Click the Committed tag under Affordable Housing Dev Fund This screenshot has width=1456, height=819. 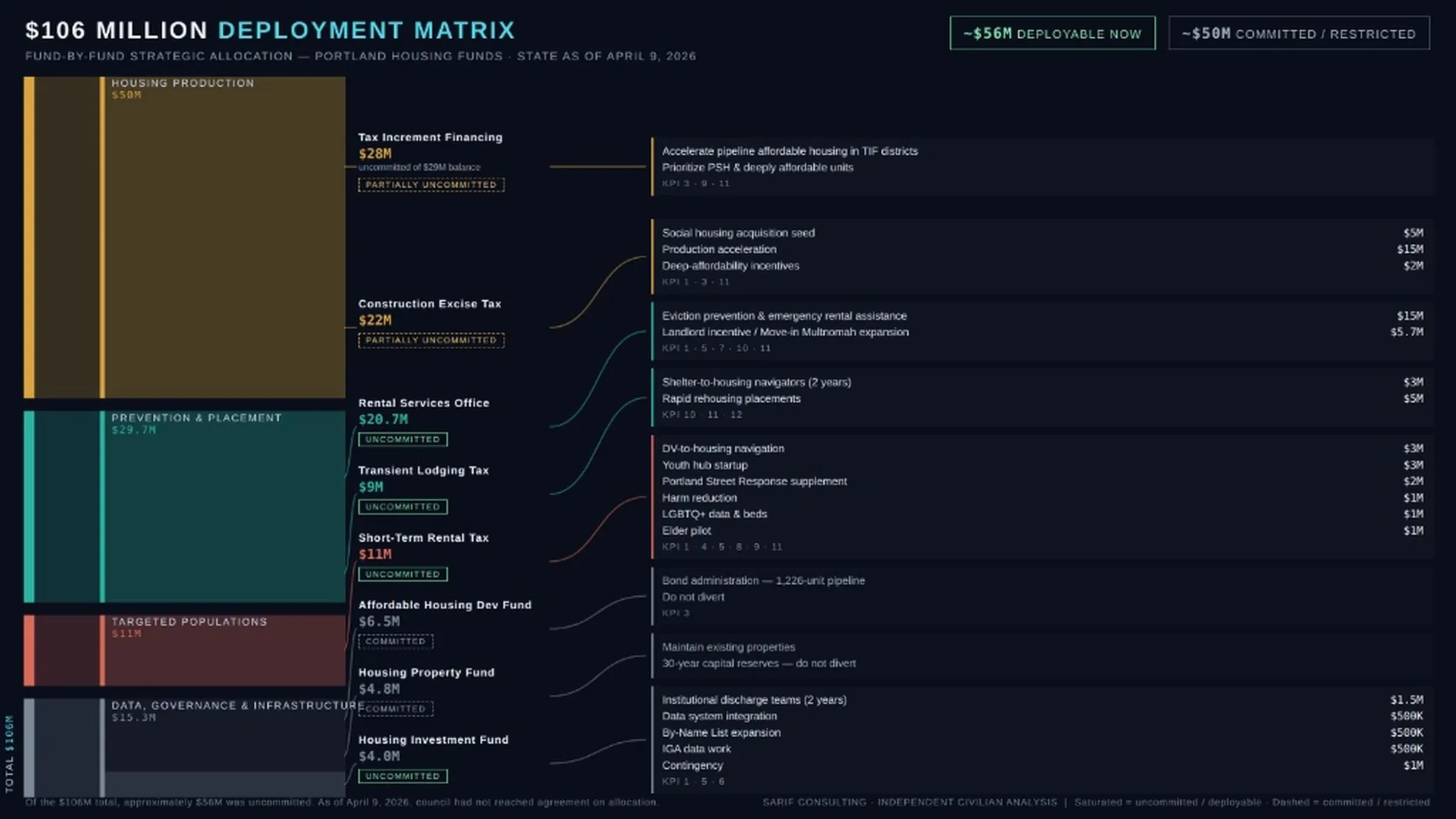395,641
